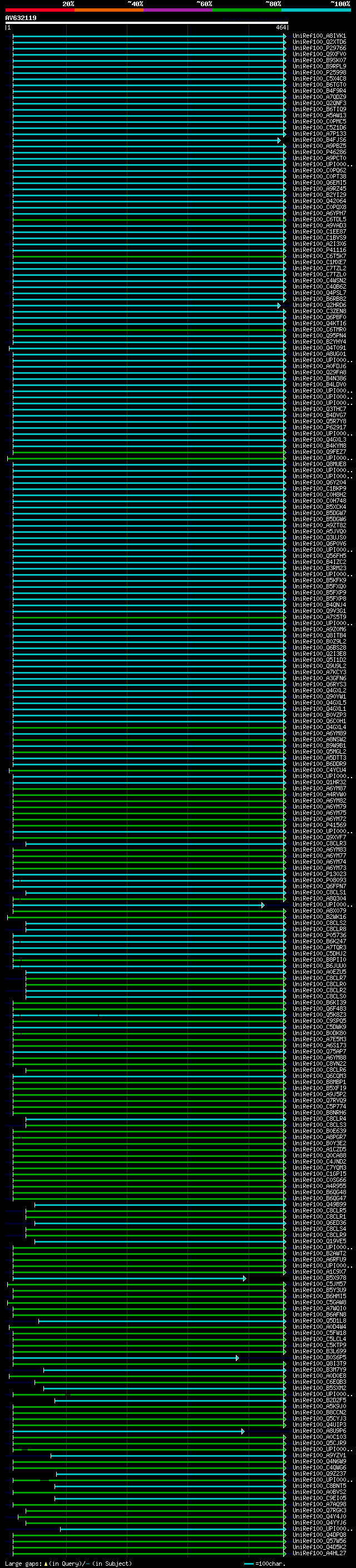Click the green alignment bar for UniRef100_A8X079

coord(146,911)
